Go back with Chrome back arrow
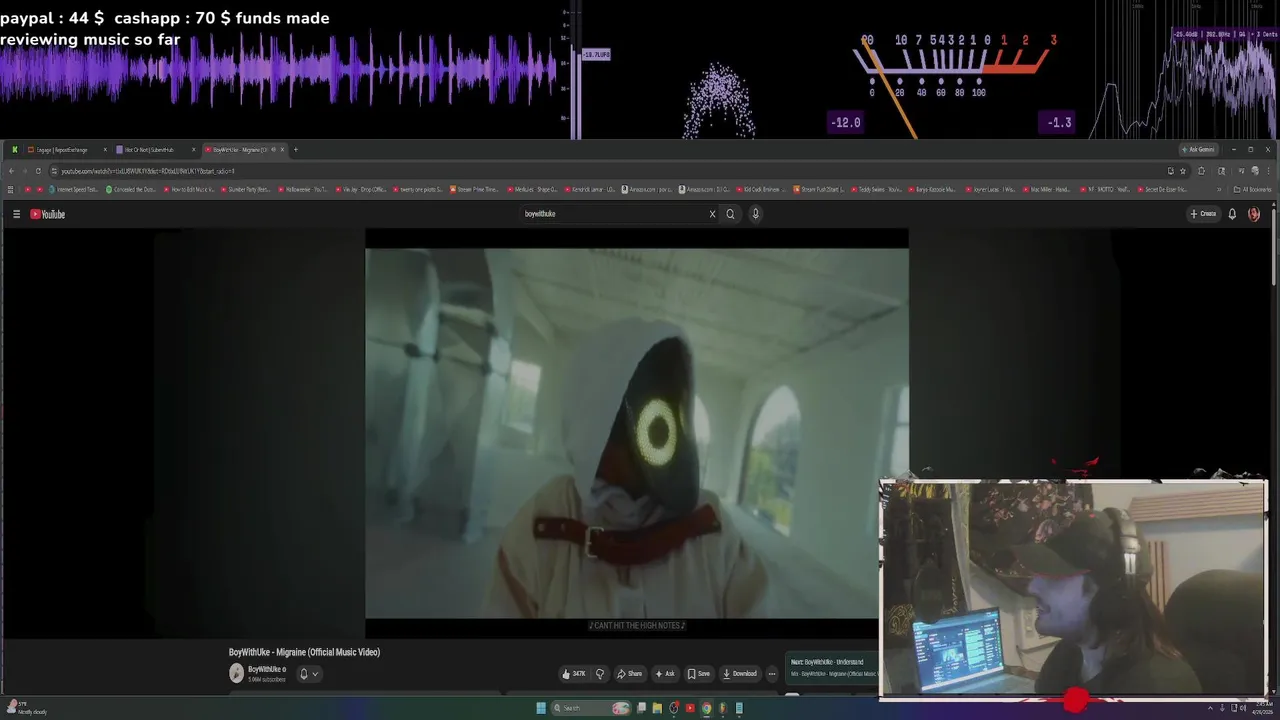The width and height of the screenshot is (1280, 720). click(x=11, y=171)
